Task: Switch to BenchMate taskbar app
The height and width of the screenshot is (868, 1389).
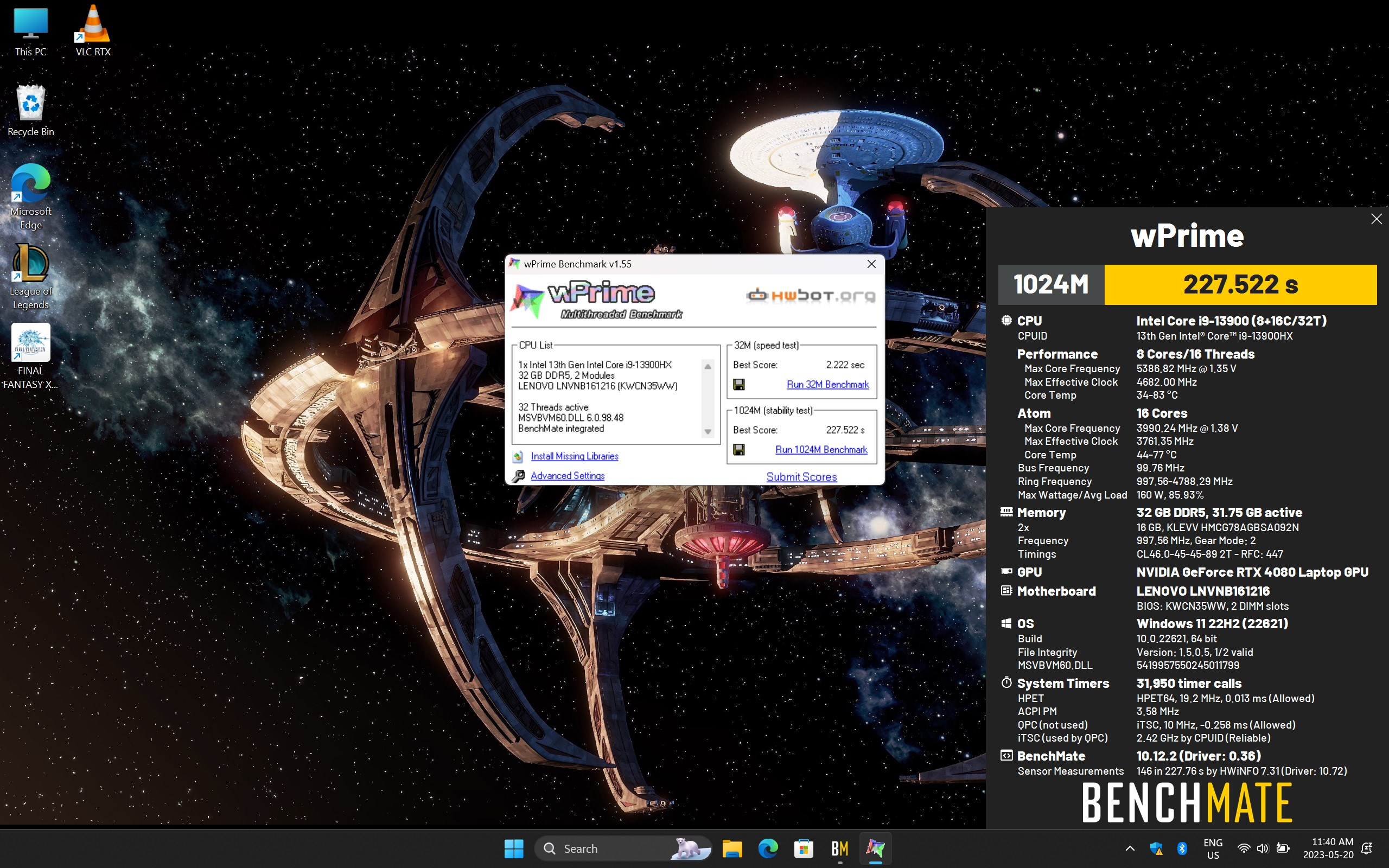Action: [840, 848]
